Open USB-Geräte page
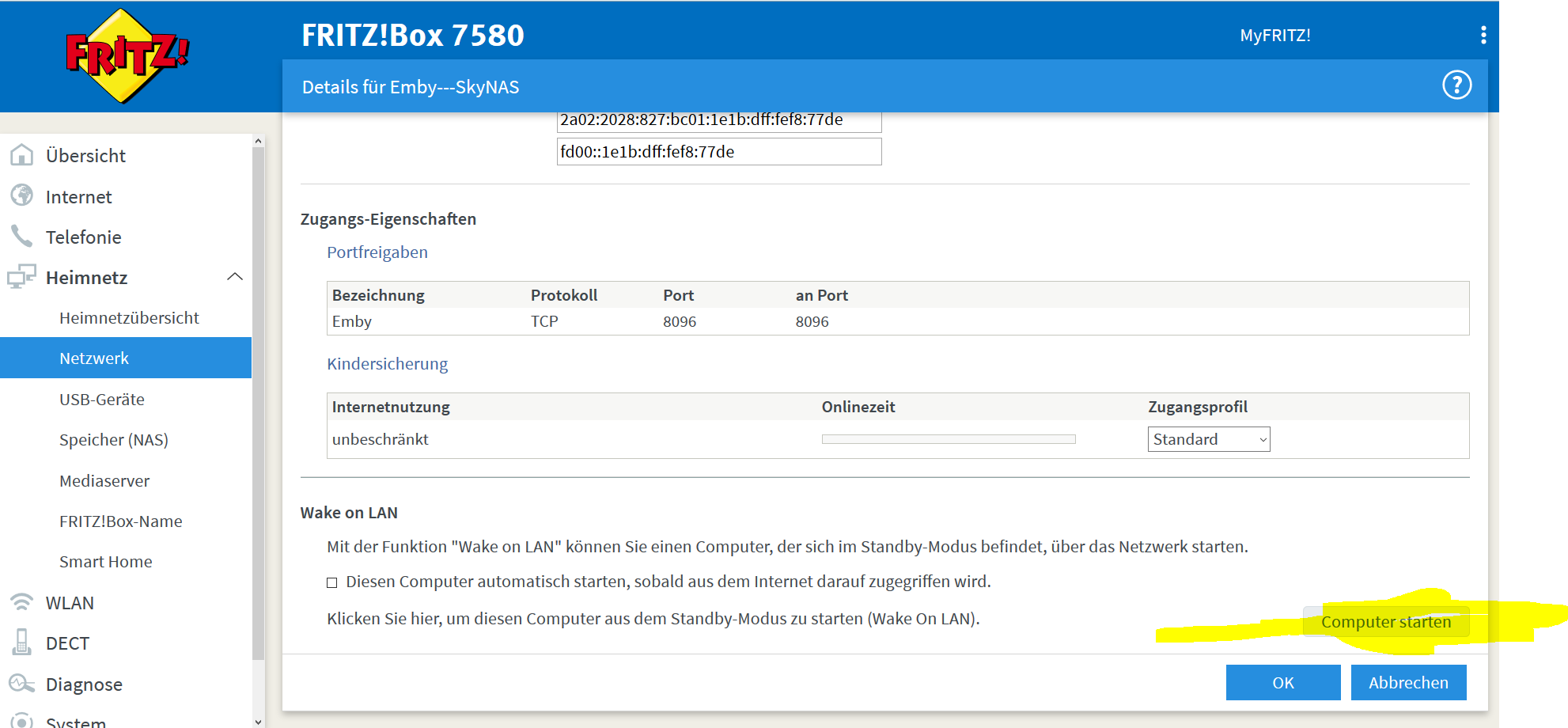Viewport: 1568px width, 728px height. (x=102, y=400)
